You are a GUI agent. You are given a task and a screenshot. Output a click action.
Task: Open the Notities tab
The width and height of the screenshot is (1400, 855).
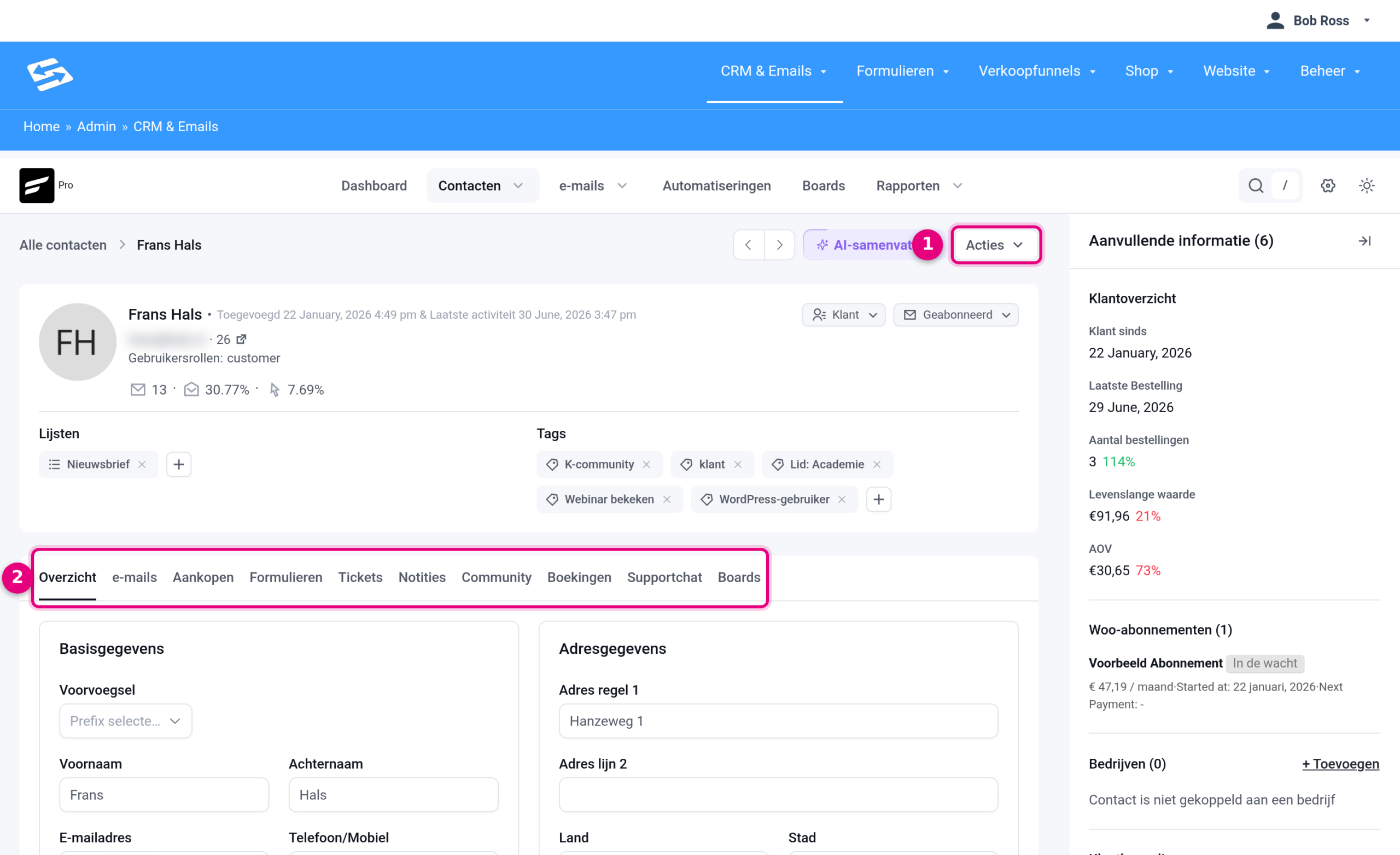422,577
